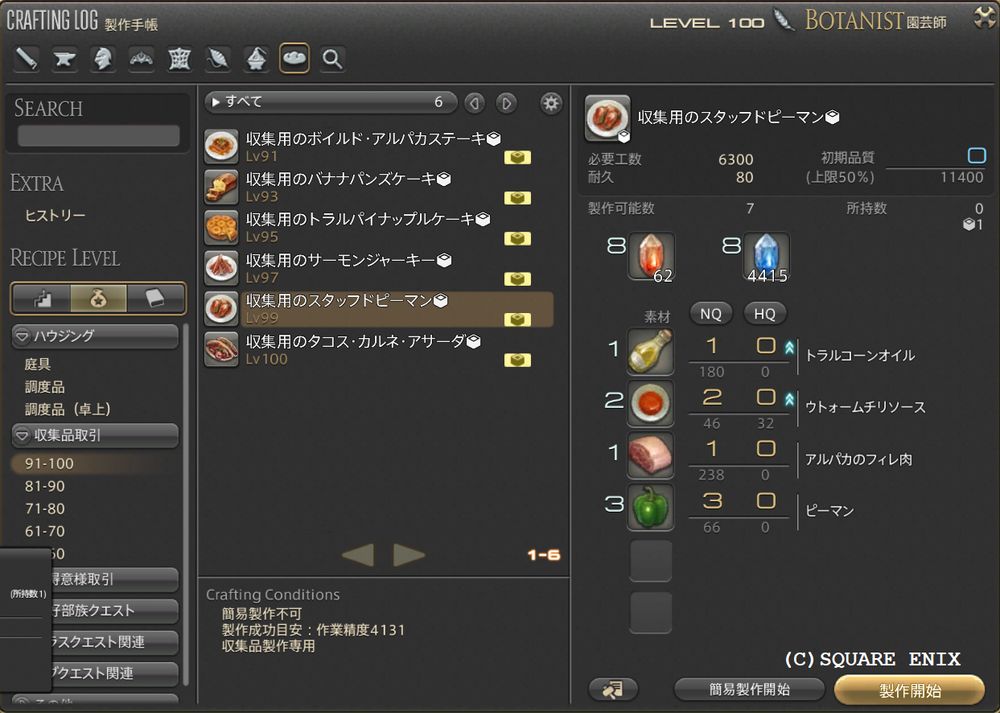Click HQ quantity 0 for アルパカのフィレ肉
The image size is (1000, 713).
tap(765, 449)
